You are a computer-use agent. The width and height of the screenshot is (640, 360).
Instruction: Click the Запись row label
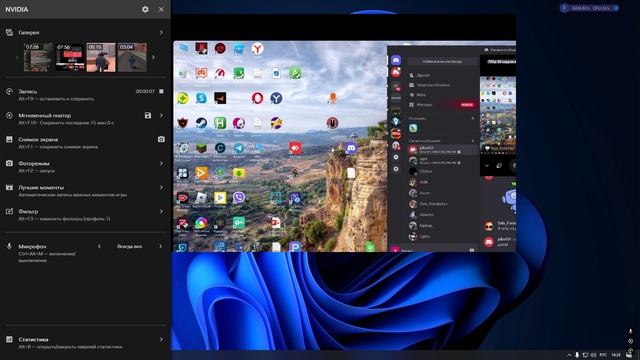[27, 91]
